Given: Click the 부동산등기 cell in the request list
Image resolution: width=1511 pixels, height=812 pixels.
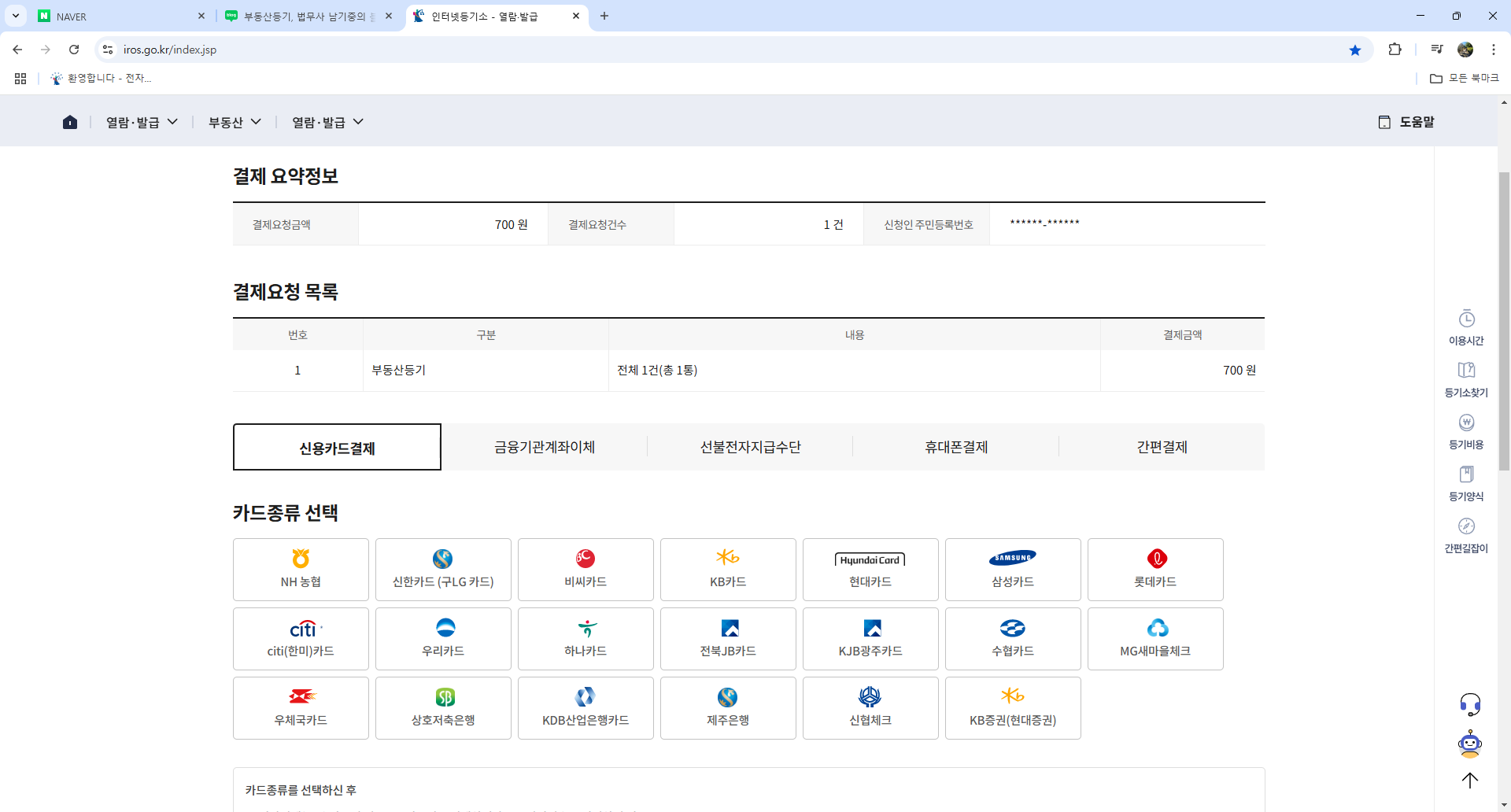Looking at the screenshot, I should point(486,370).
